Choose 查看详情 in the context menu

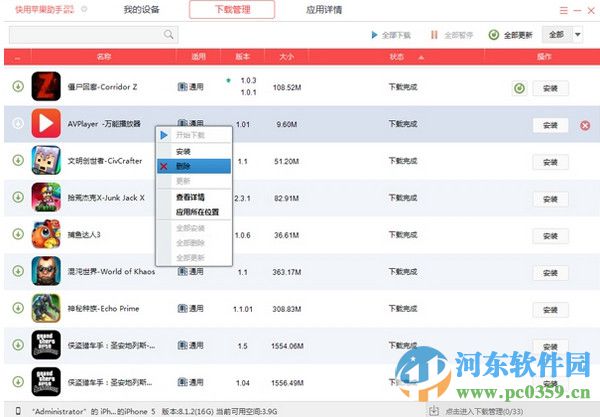coord(194,197)
